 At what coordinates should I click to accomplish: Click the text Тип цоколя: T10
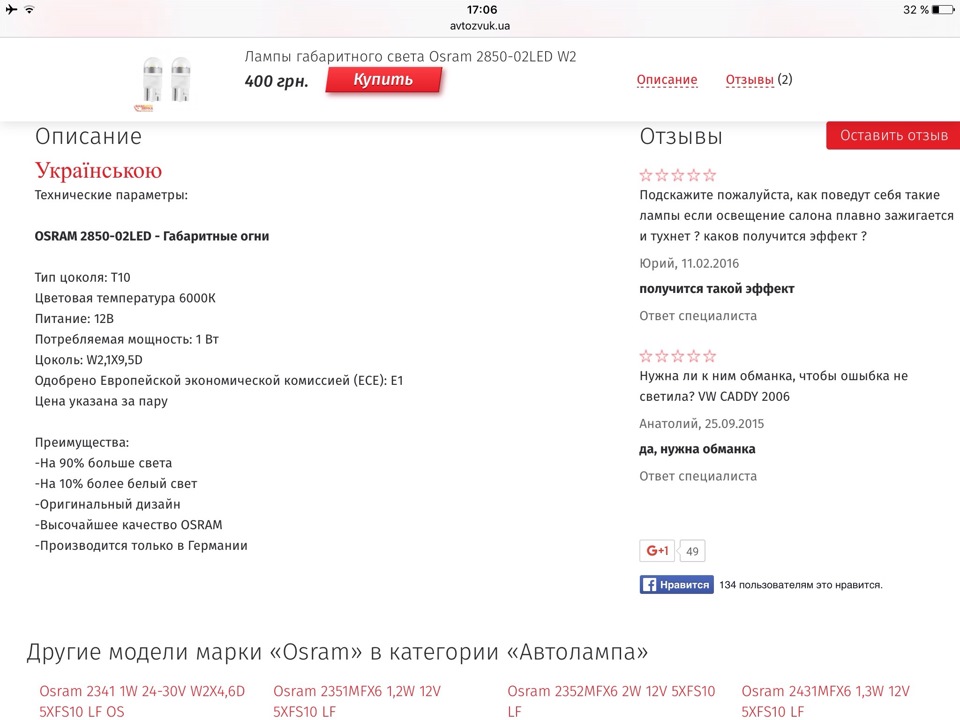pos(83,277)
